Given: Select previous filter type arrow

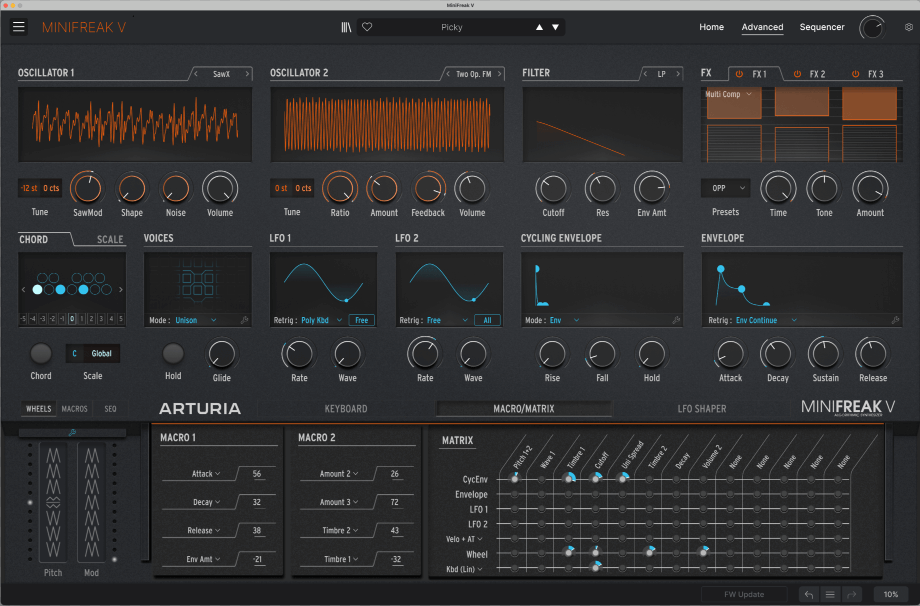Looking at the screenshot, I should tap(645, 74).
